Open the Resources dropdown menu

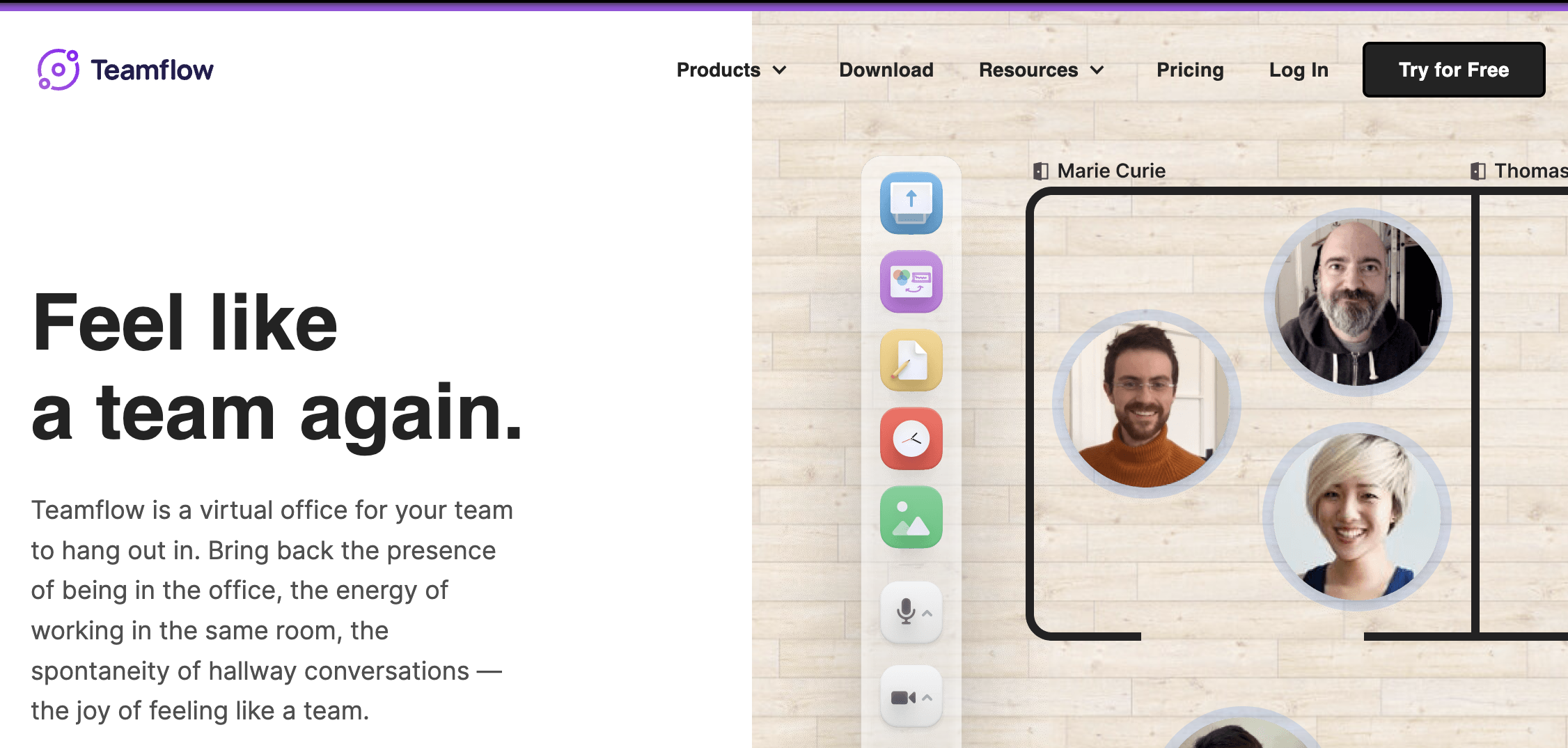point(1042,70)
